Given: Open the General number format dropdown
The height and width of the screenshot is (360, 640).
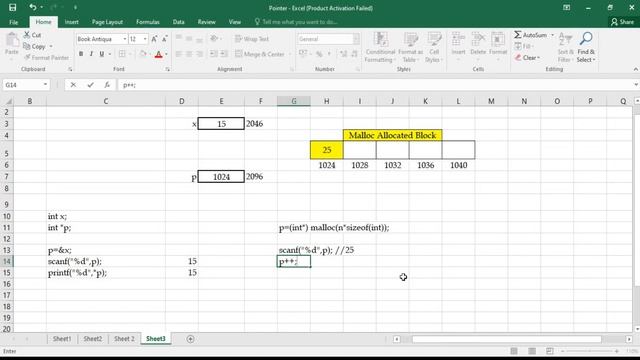Looking at the screenshot, I should (356, 39).
